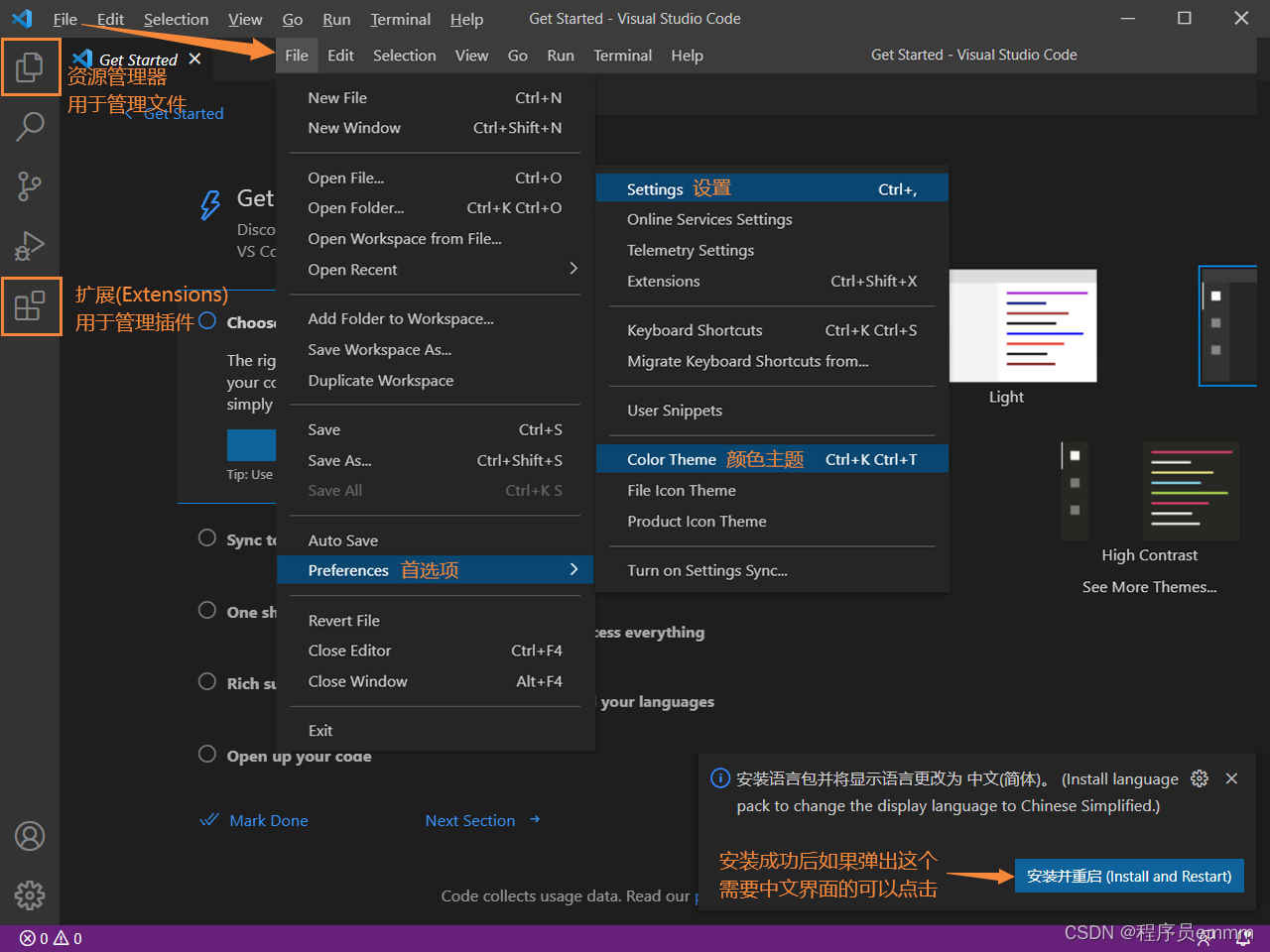Select Open Workspace from File... entry
The image size is (1270, 952).
click(436, 238)
